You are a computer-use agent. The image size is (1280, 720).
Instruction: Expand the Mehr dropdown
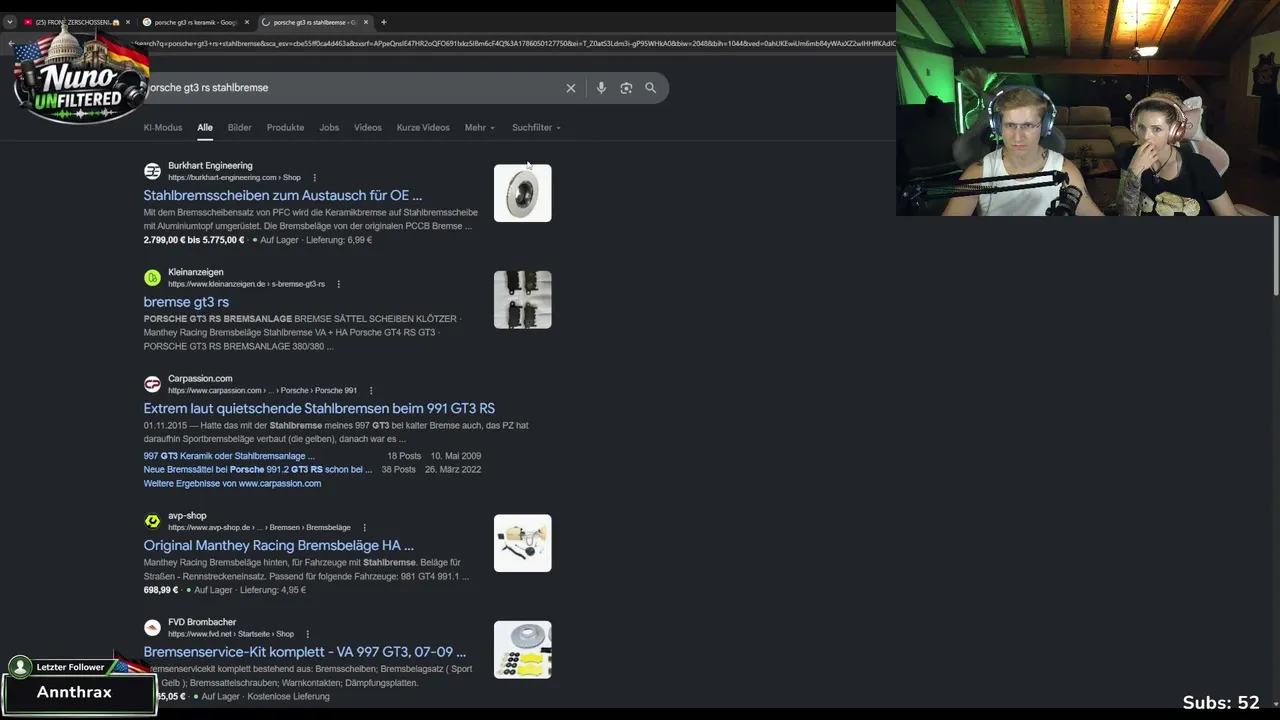[x=480, y=128]
